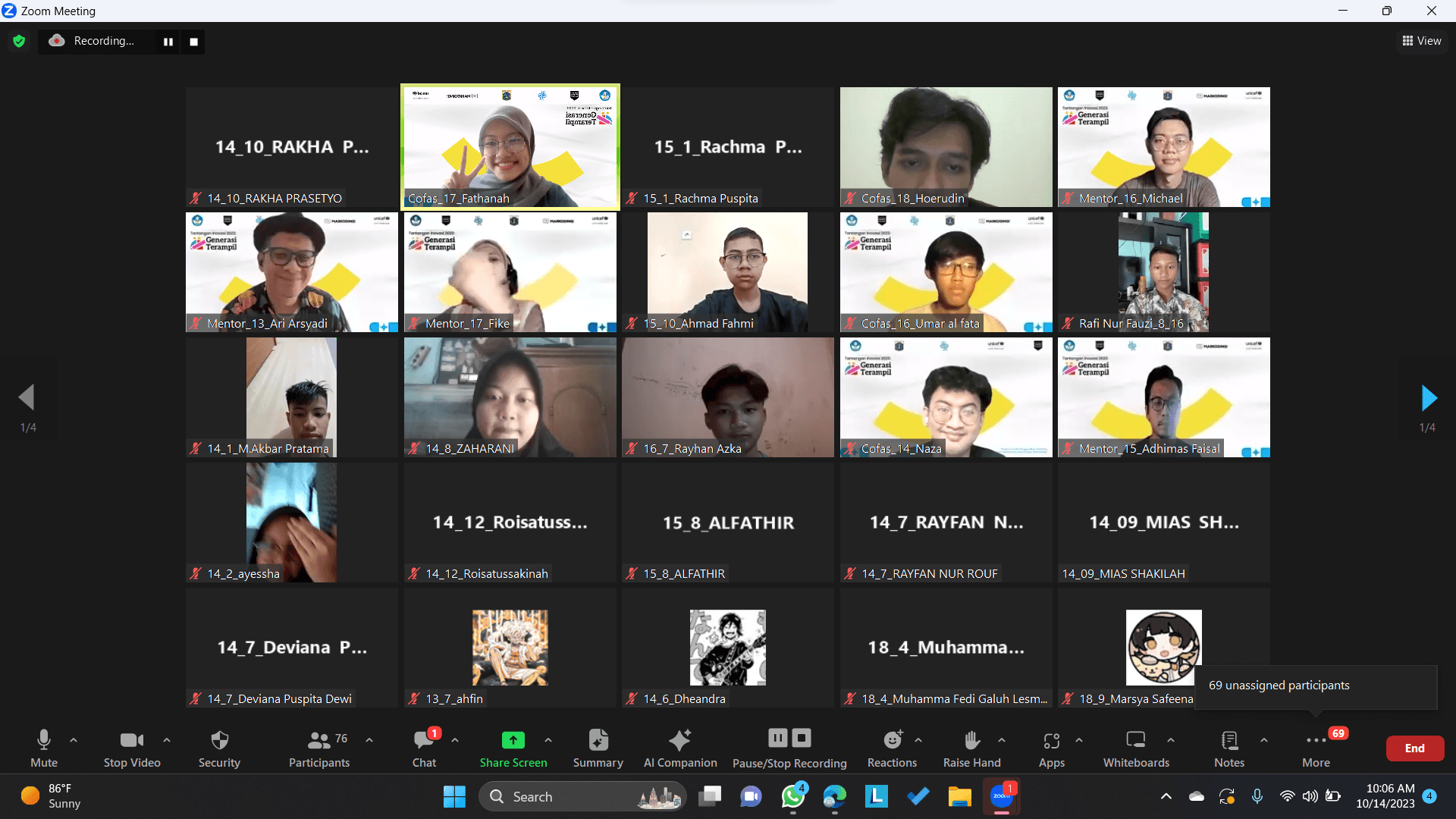Open the Notes tool

1229,741
